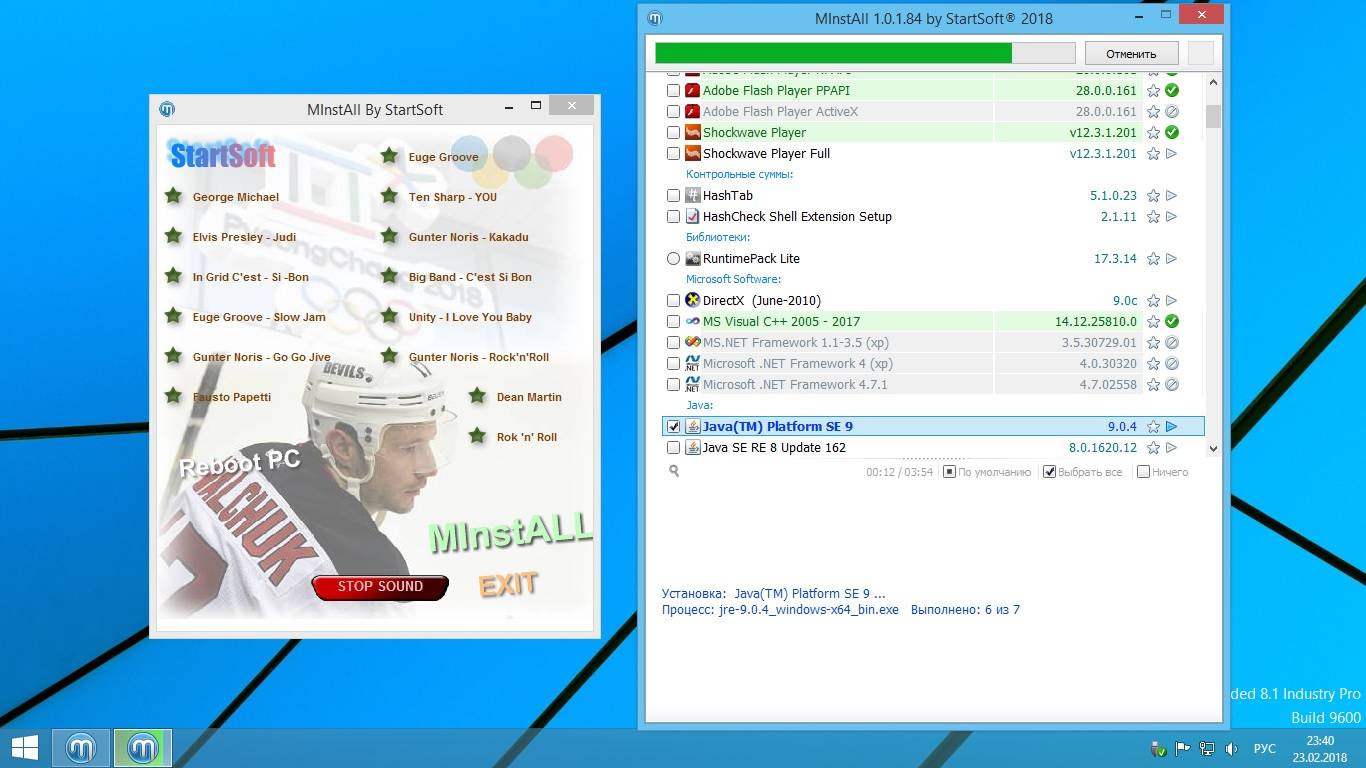The width and height of the screenshot is (1366, 768).
Task: Click the small blank button right of Отменить
Action: click(1200, 54)
